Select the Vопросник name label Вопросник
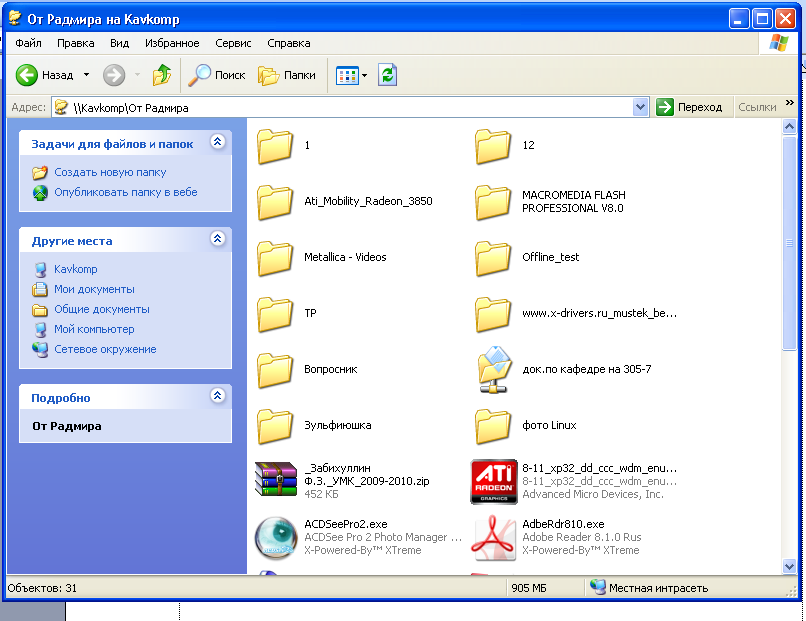Viewport: 806px width, 621px height. pyautogui.click(x=331, y=369)
